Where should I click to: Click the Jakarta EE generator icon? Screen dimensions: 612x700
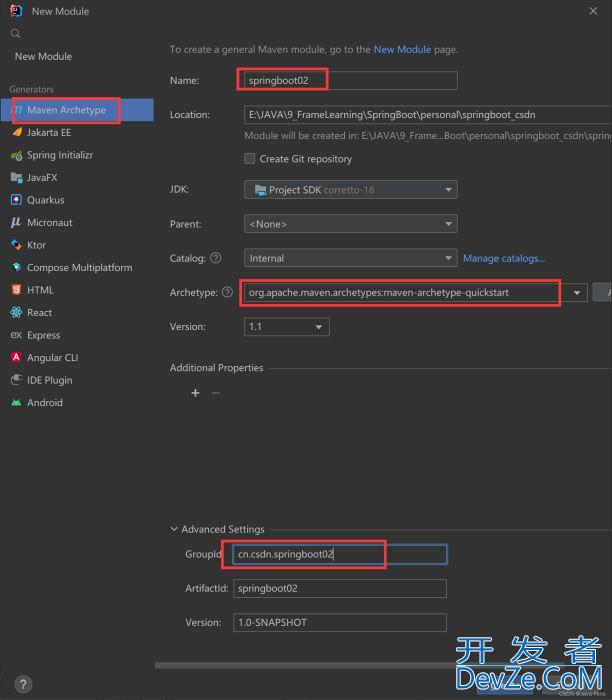point(17,132)
